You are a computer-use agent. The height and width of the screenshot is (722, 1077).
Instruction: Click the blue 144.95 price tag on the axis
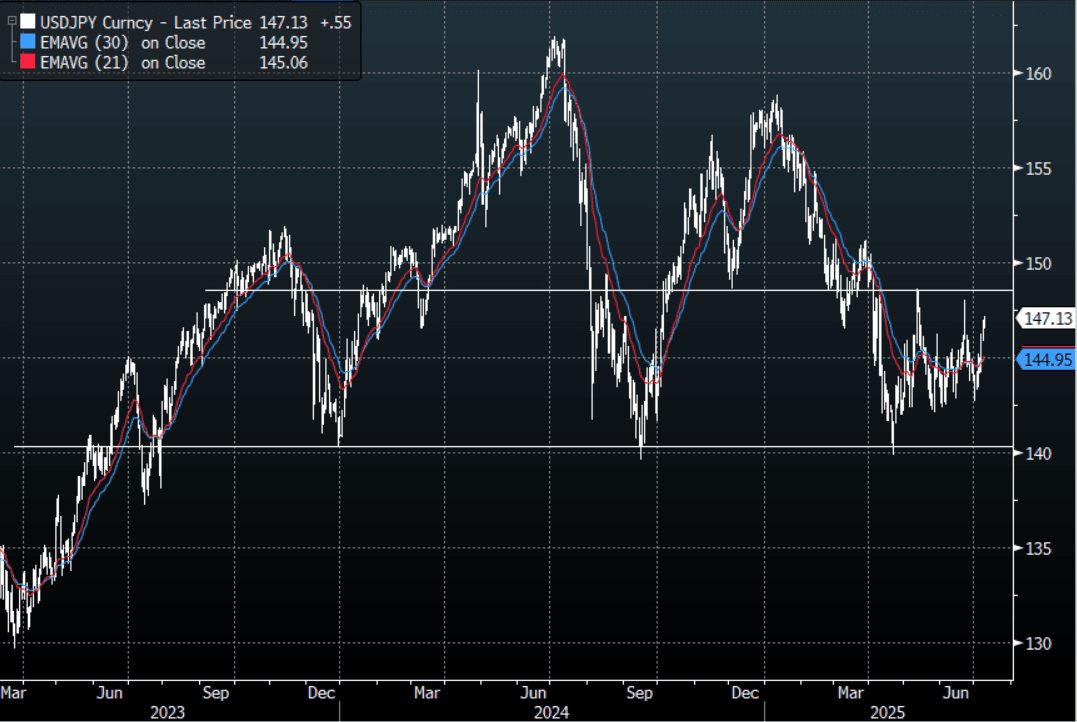[1046, 359]
